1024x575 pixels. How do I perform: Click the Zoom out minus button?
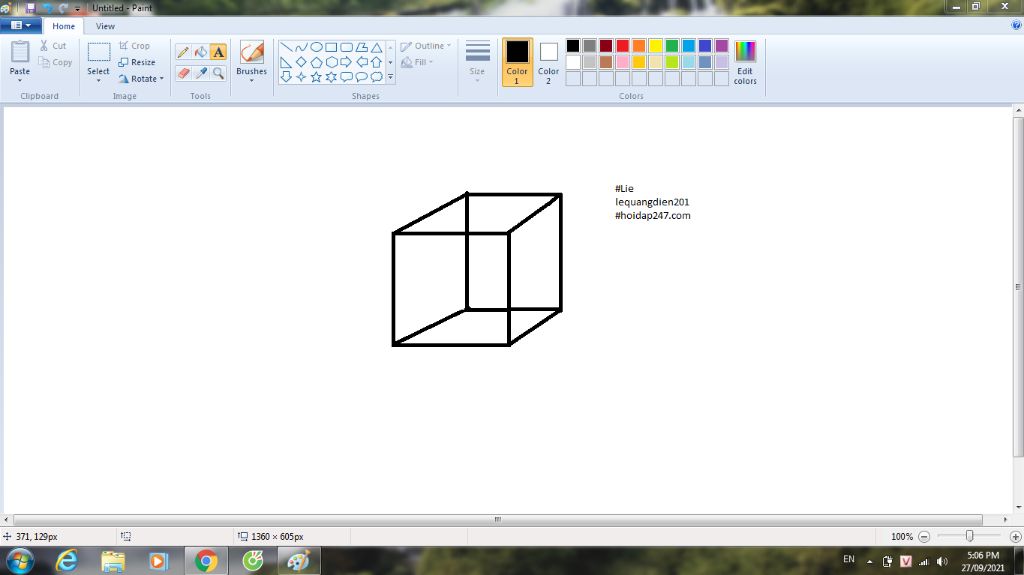923,536
